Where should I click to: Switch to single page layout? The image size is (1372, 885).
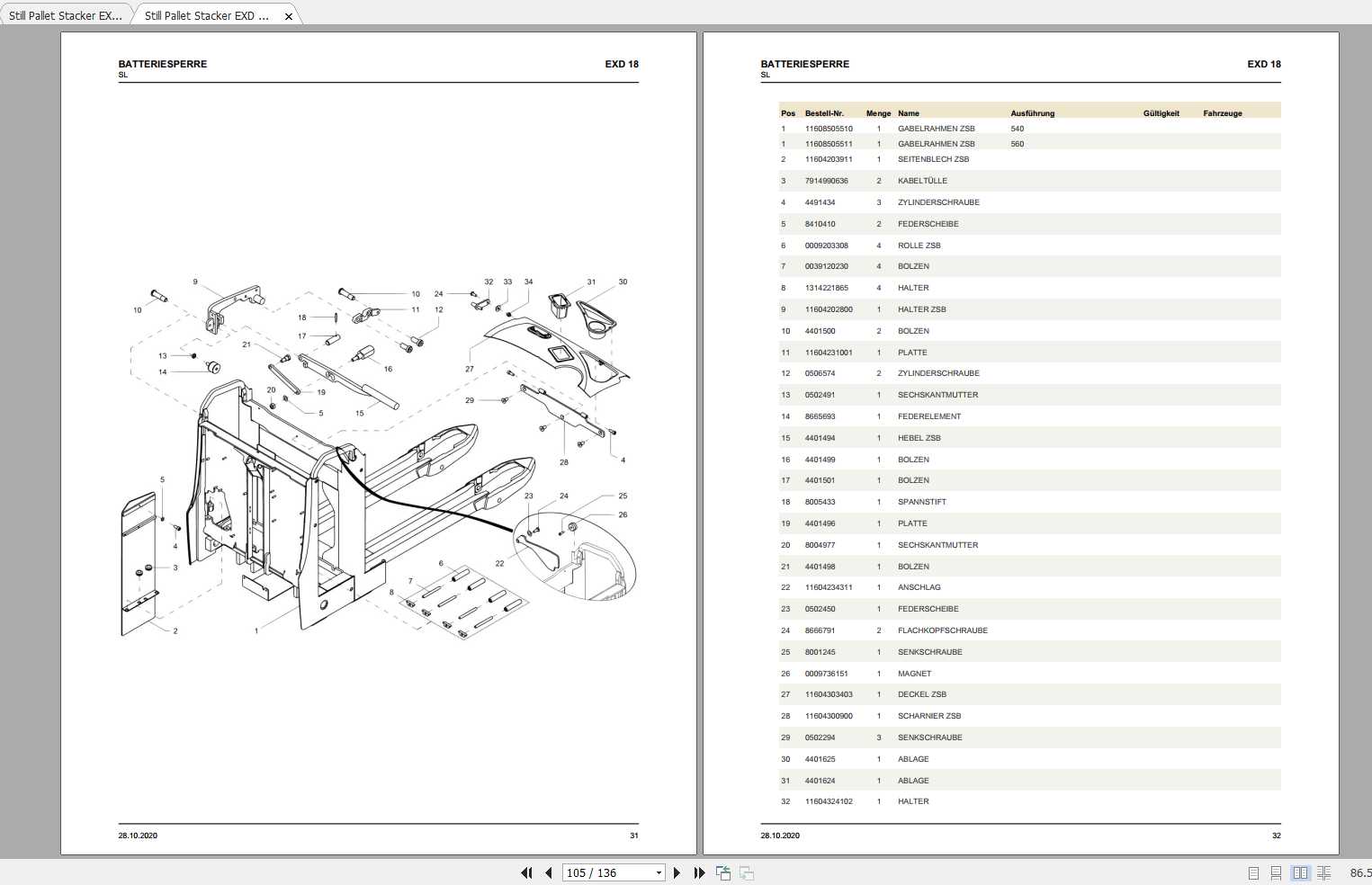(x=1253, y=872)
